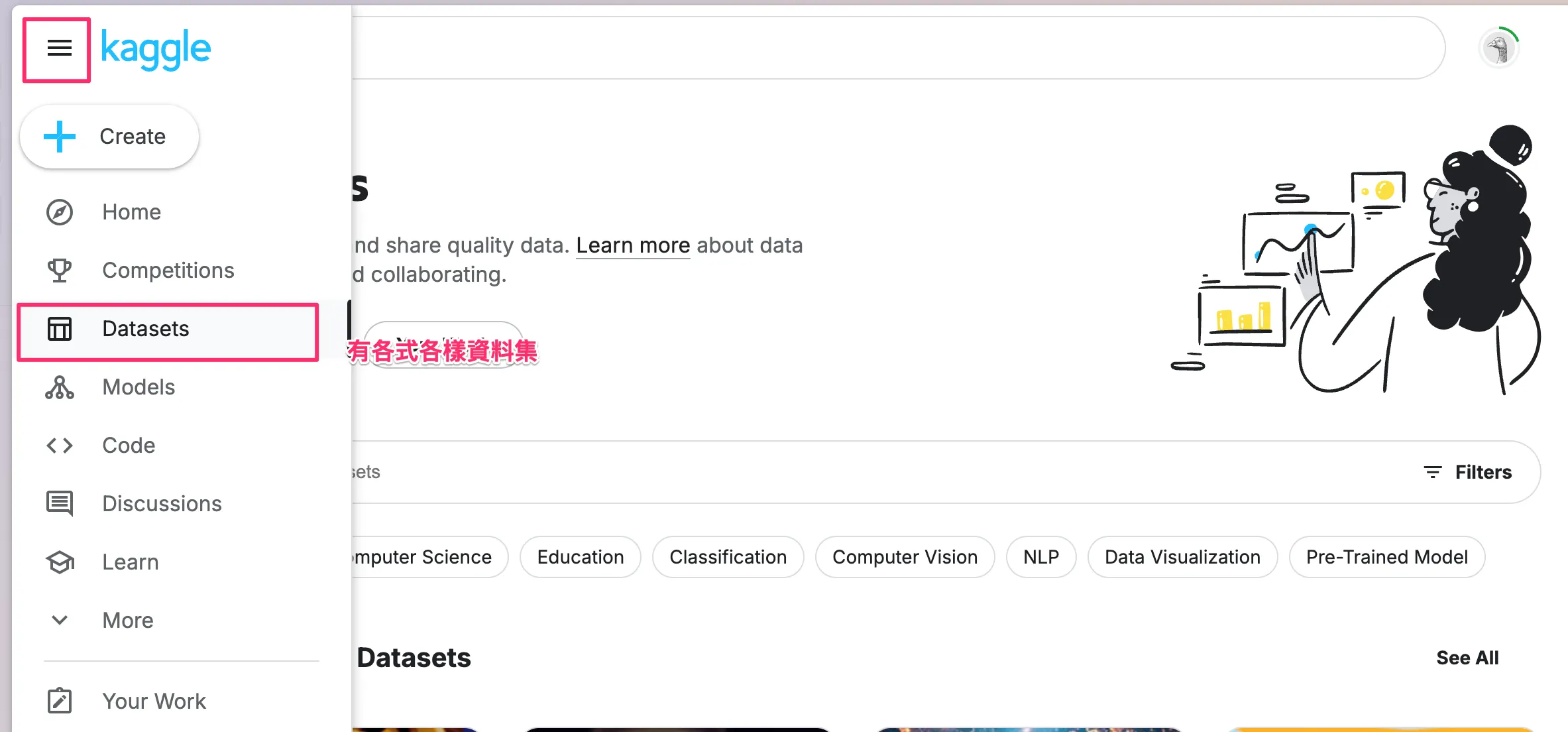Expand the More menu chevron
The height and width of the screenshot is (732, 1568).
pos(60,621)
